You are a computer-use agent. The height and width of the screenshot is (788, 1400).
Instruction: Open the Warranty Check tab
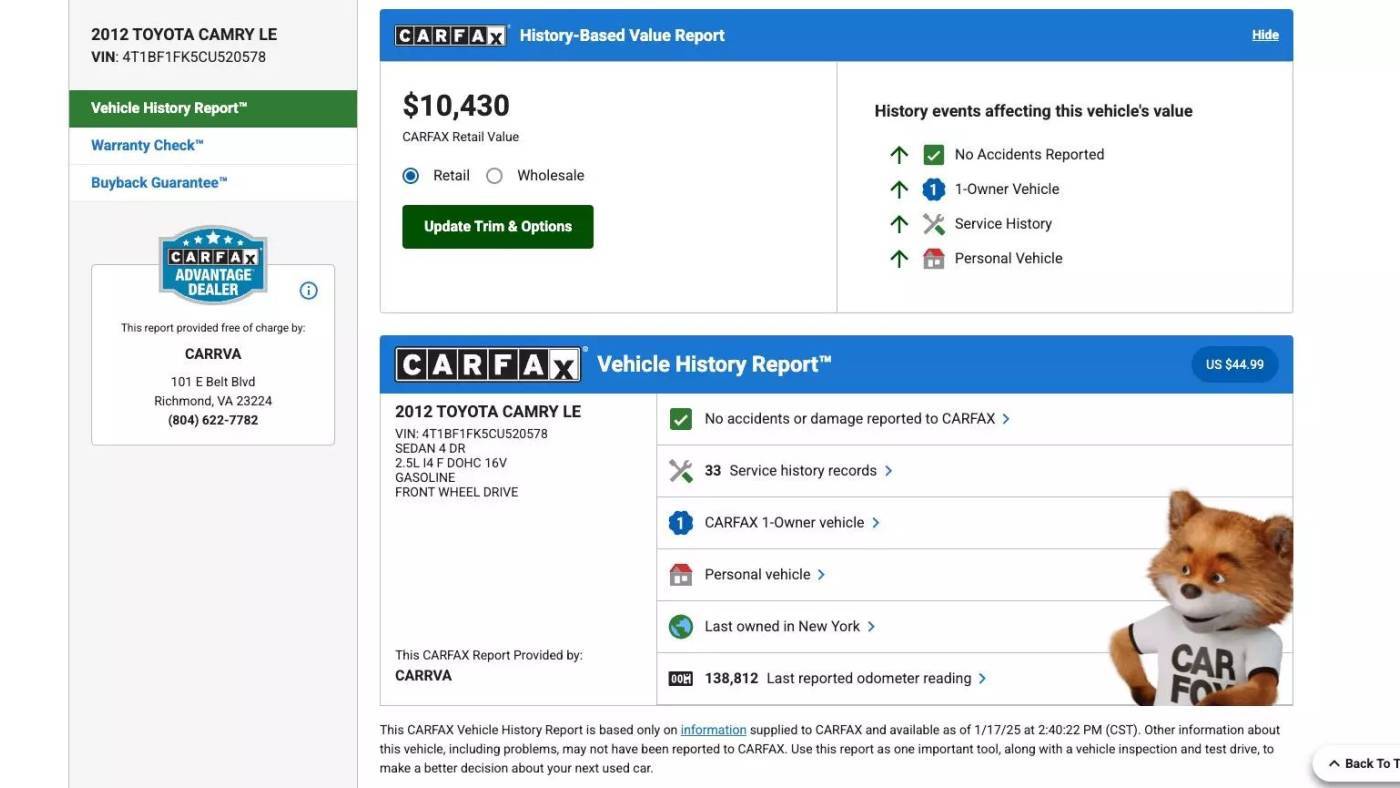pyautogui.click(x=213, y=146)
